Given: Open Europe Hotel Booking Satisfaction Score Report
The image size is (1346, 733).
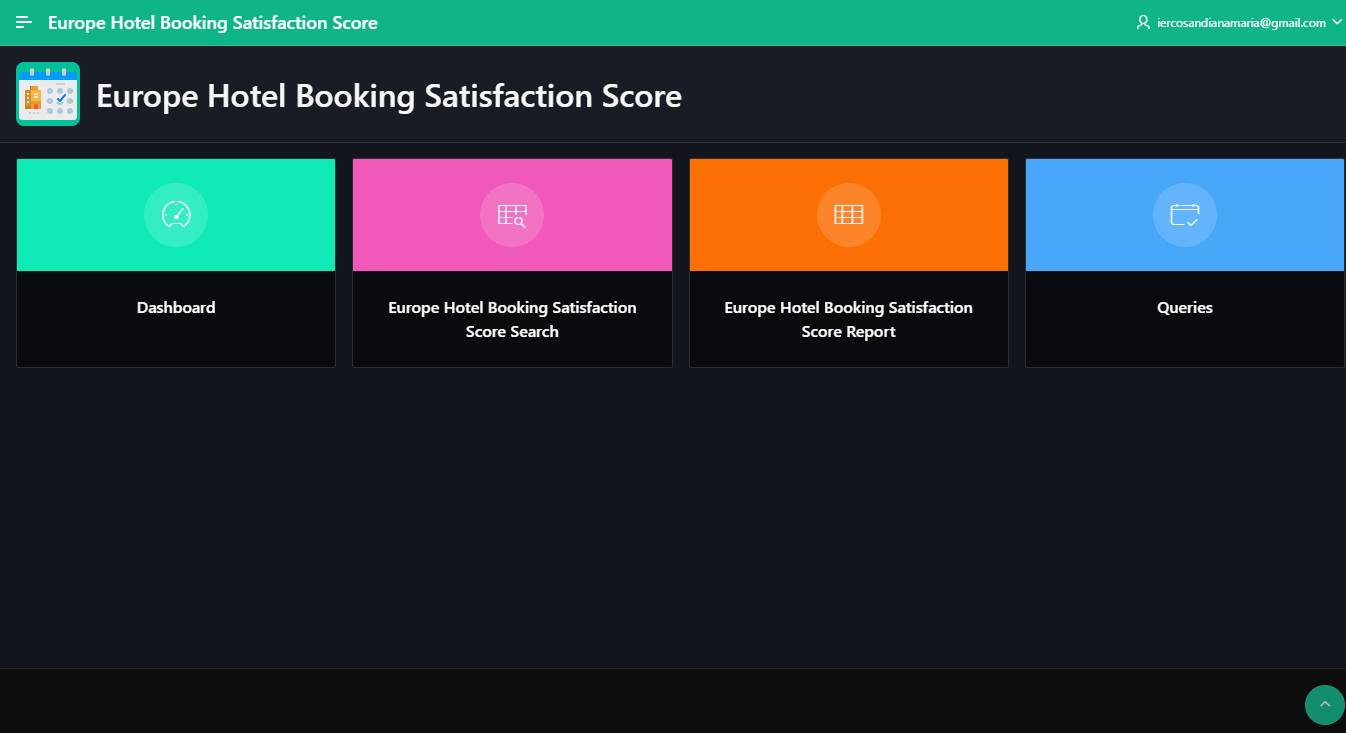Looking at the screenshot, I should coord(848,319).
